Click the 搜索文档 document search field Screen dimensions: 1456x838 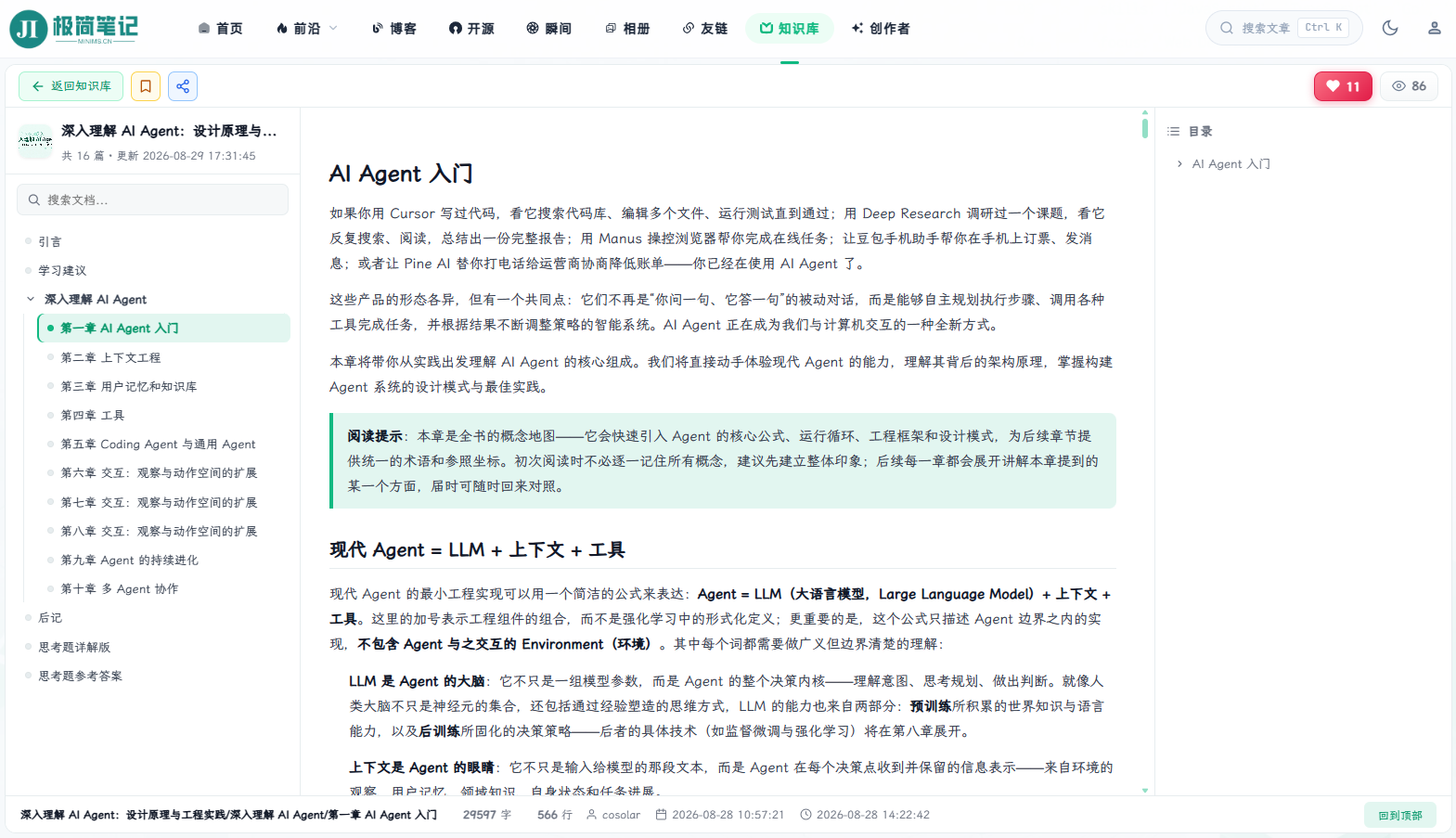point(152,200)
